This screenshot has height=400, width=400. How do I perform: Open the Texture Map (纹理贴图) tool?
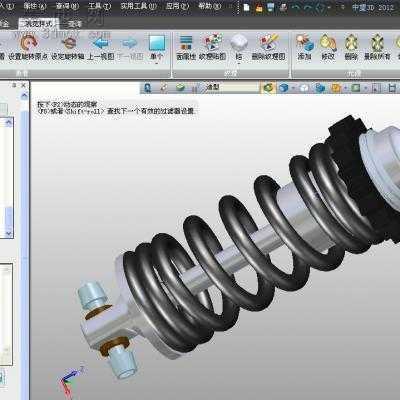point(212,42)
